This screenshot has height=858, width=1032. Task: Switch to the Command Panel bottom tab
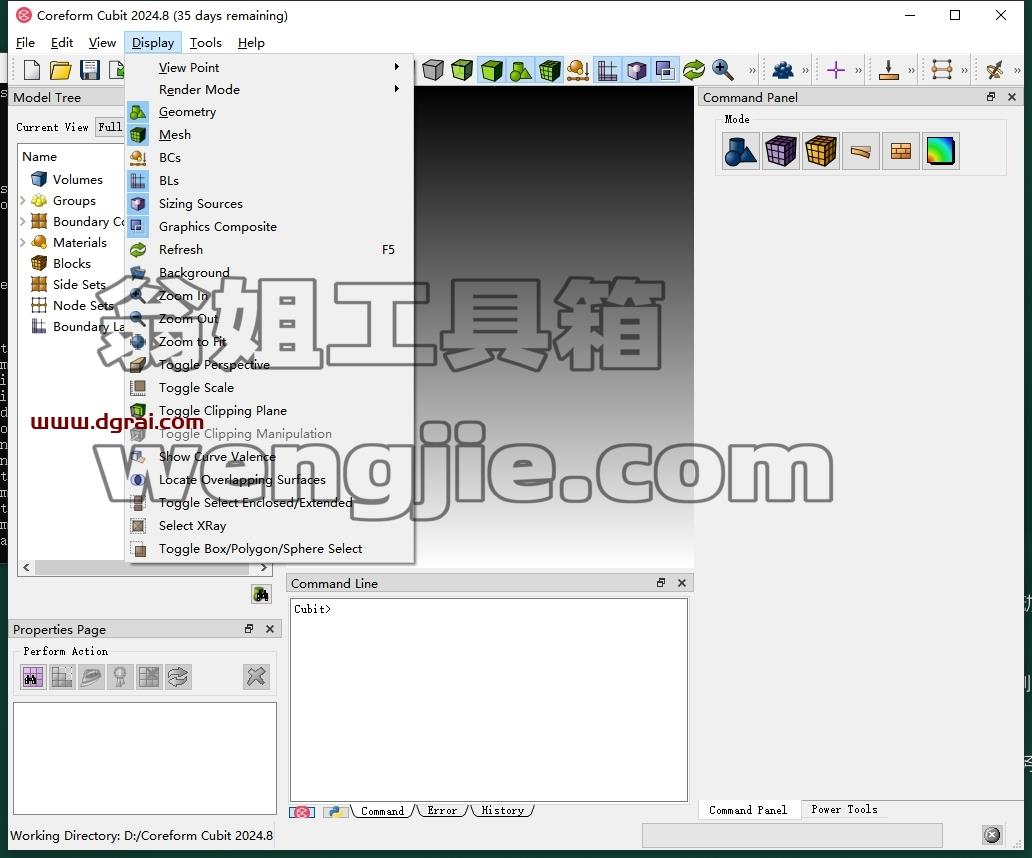[x=748, y=810]
